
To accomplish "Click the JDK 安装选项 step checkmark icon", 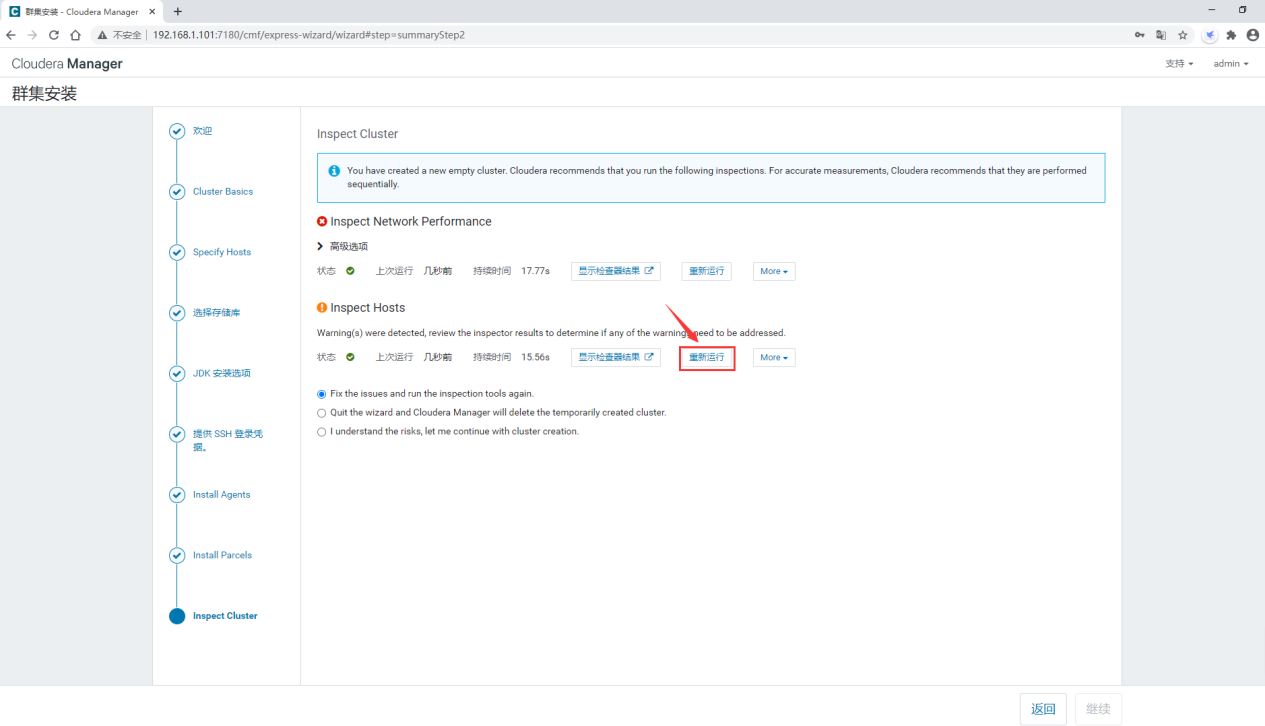I will (177, 373).
